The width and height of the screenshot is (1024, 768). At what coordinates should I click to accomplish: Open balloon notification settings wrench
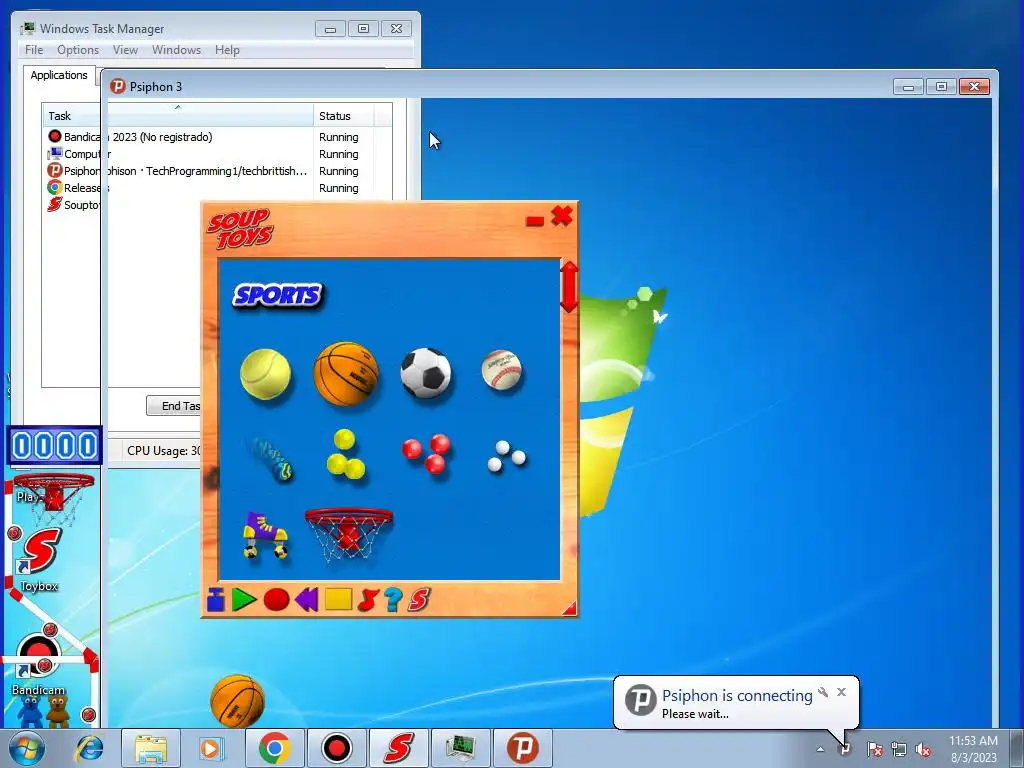[x=823, y=692]
